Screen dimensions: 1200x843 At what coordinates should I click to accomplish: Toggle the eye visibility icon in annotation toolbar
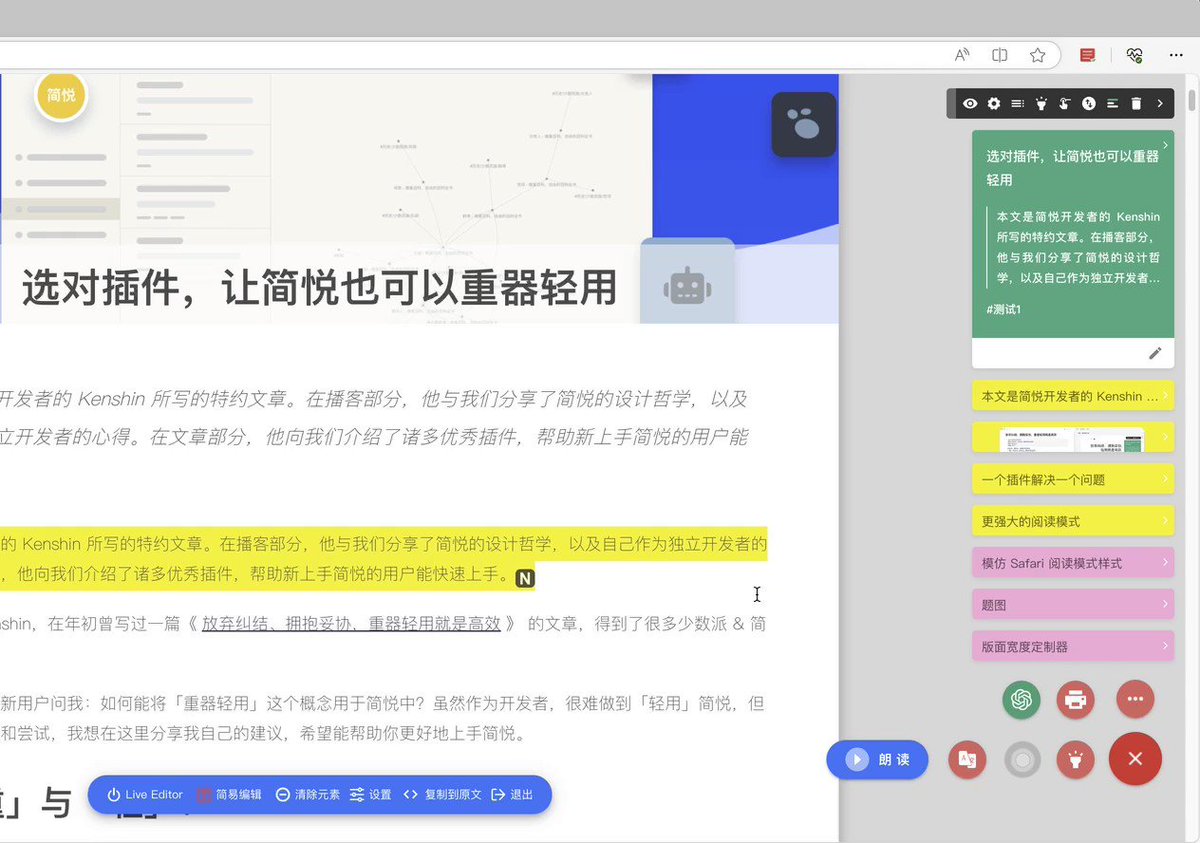point(970,103)
